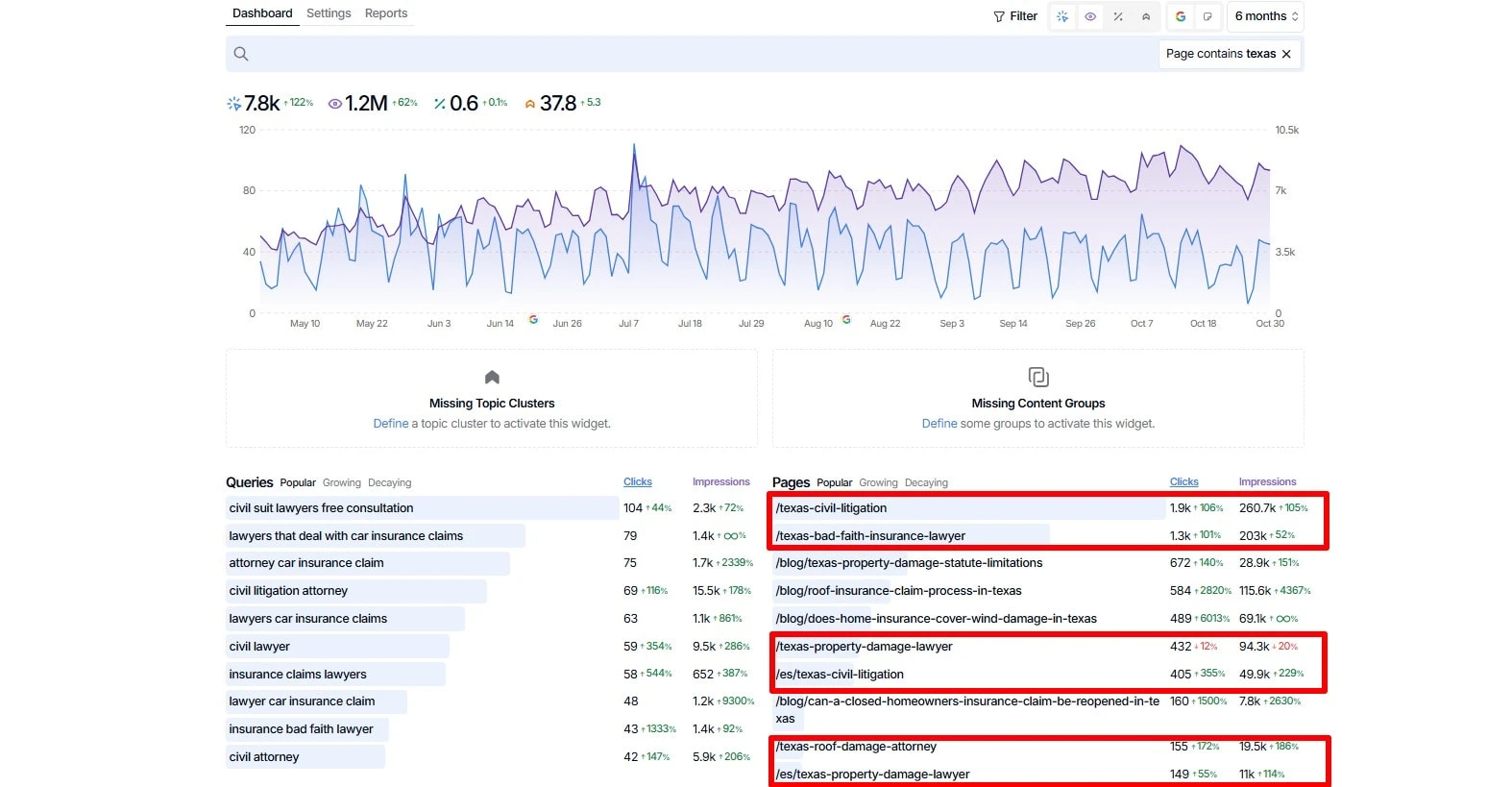Select Decaying in the Pages panel
This screenshot has width=1512, height=787.
[926, 482]
